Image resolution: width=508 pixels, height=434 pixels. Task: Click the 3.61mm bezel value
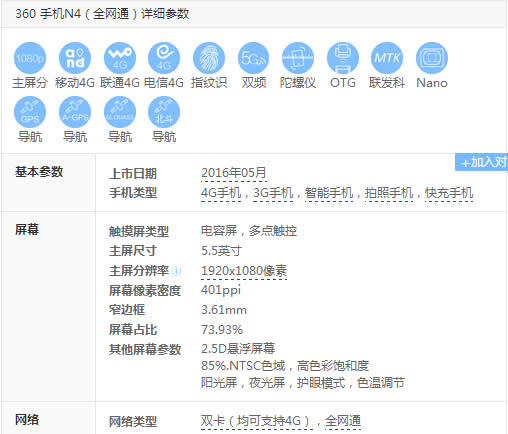coord(224,310)
